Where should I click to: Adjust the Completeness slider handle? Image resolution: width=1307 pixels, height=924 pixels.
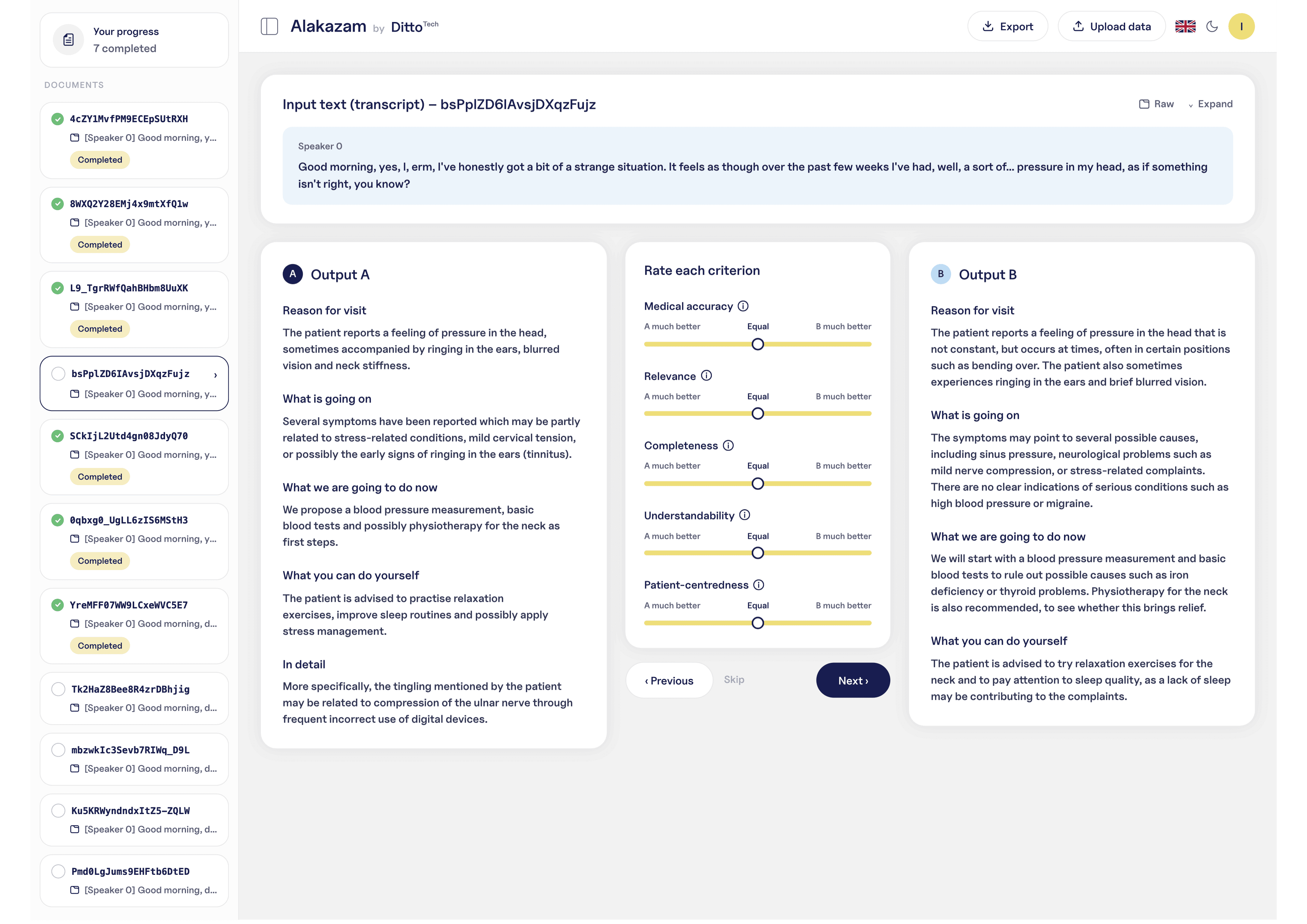coord(758,484)
